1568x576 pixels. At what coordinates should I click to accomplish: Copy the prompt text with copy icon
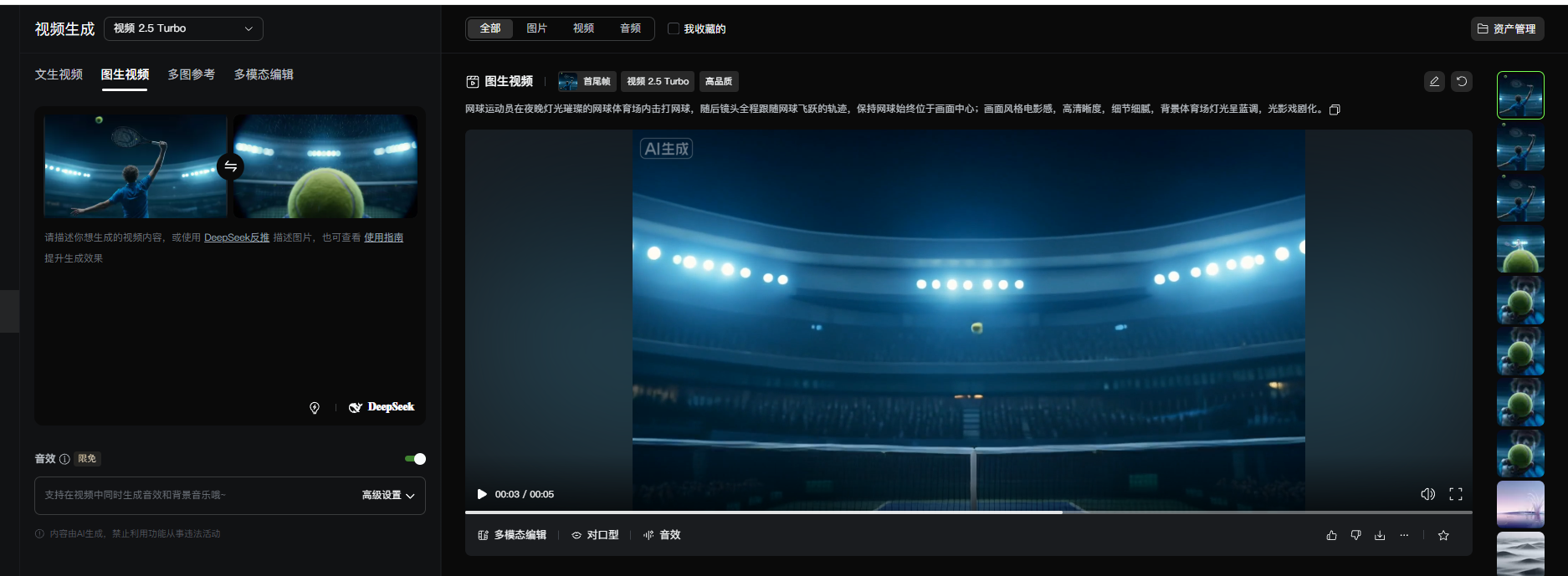click(x=1335, y=110)
